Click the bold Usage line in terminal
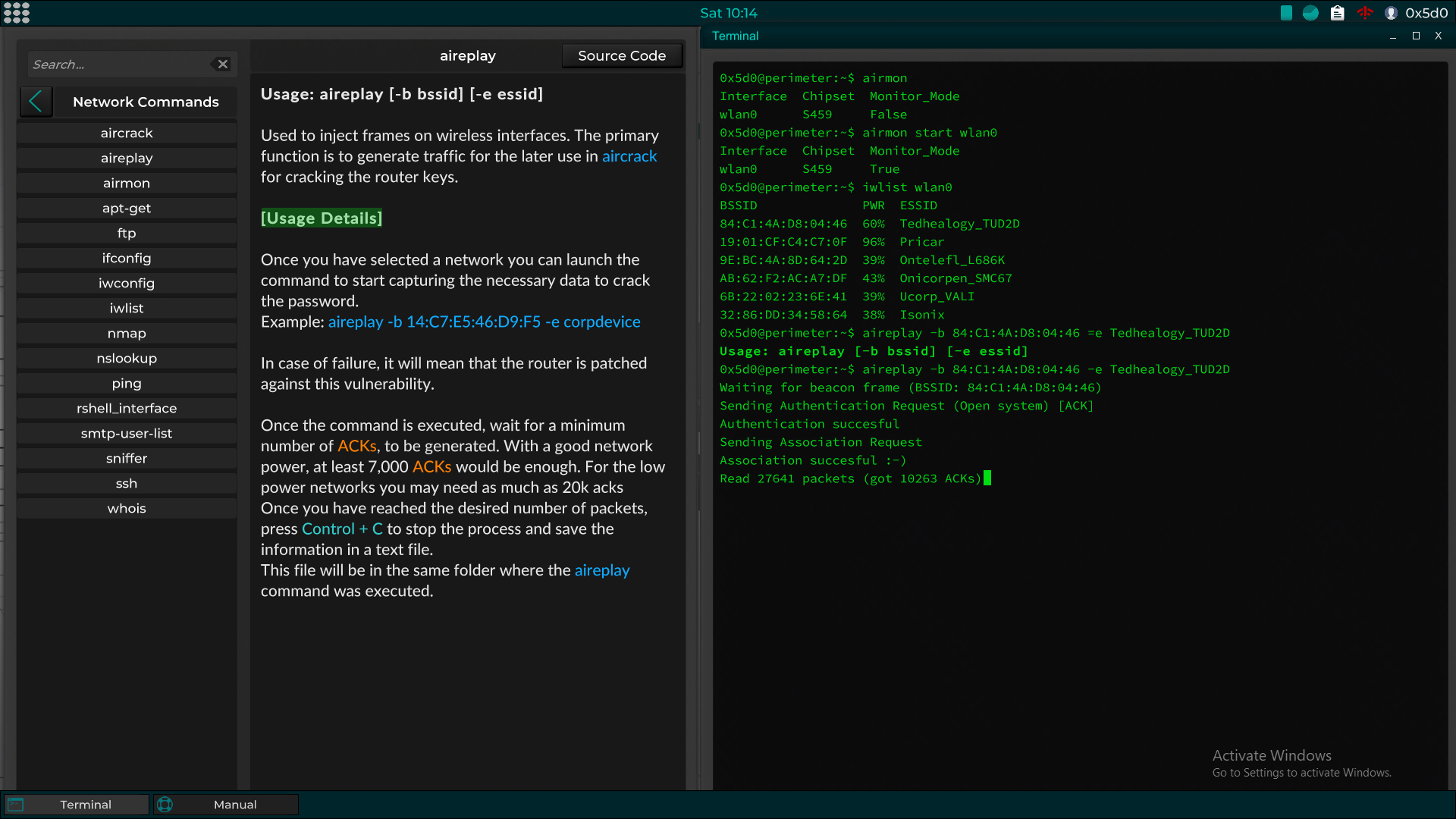Image resolution: width=1456 pixels, height=819 pixels. pos(874,351)
